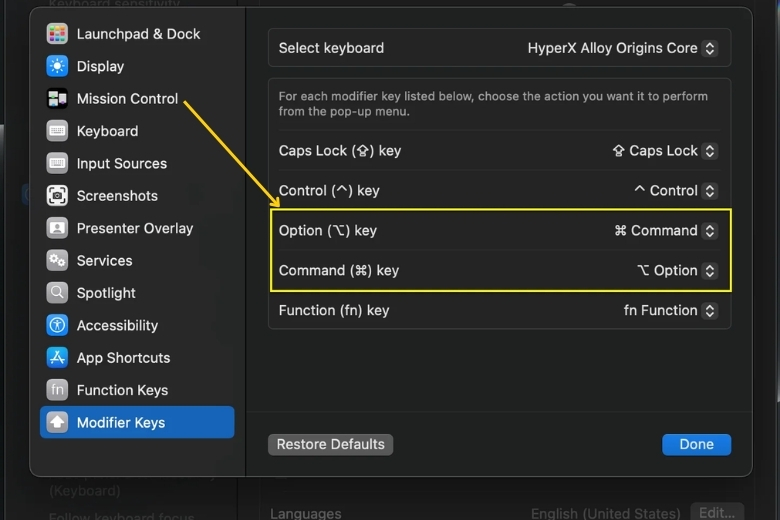Click the Services gears icon
780x520 pixels.
pos(57,260)
